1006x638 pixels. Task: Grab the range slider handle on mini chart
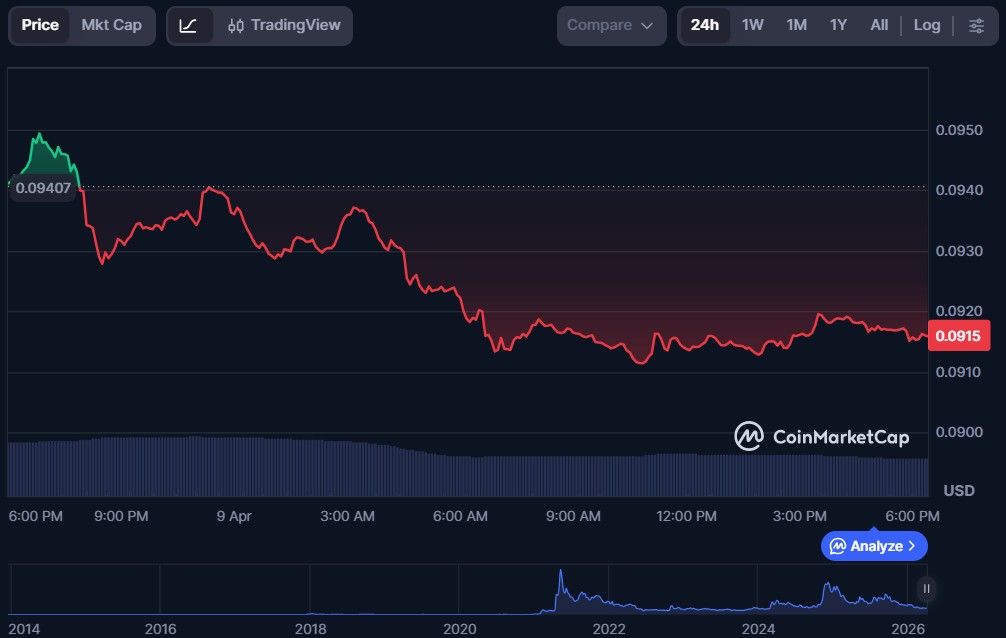pos(927,588)
